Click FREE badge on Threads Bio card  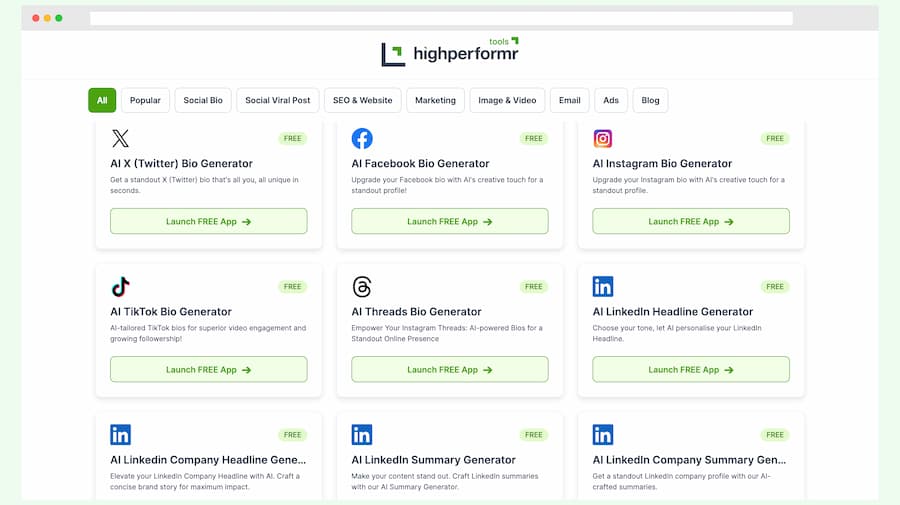(x=534, y=286)
